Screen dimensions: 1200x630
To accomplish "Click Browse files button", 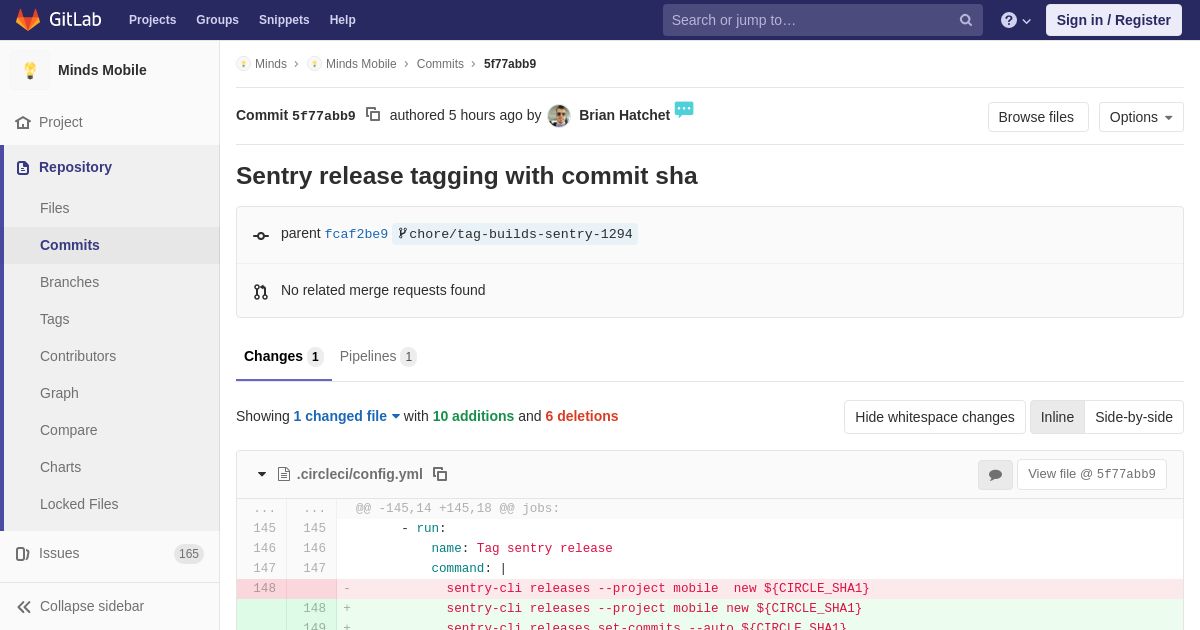I will click(x=1038, y=117).
